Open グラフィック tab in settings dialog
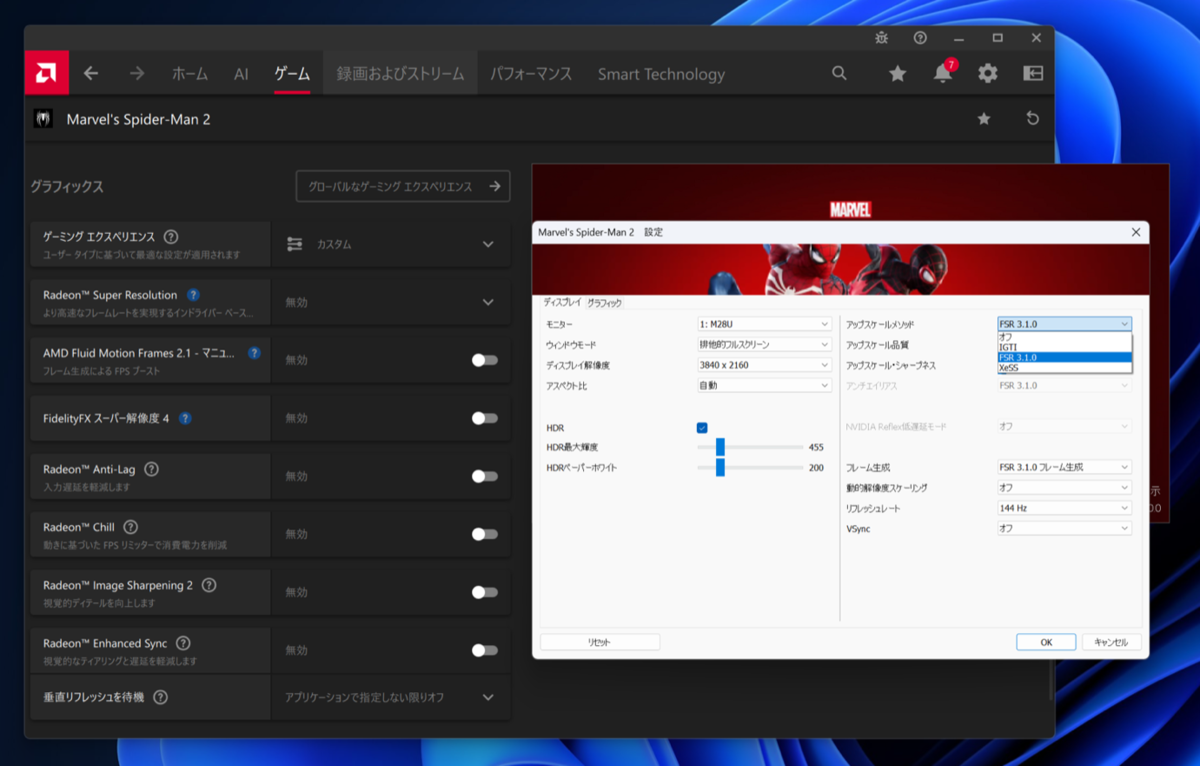 [604, 302]
